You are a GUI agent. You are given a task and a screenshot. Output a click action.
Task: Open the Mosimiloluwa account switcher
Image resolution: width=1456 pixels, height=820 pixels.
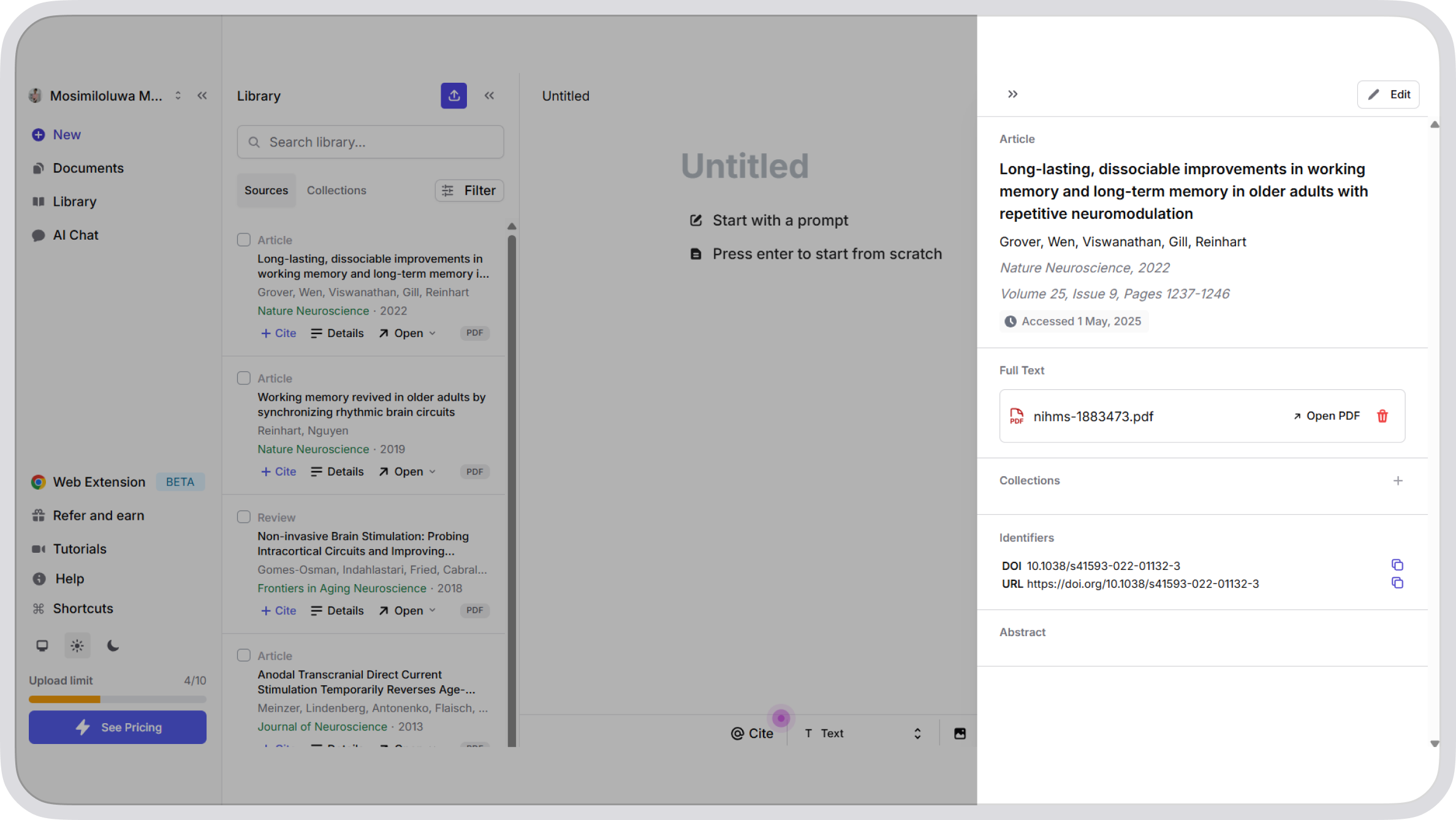[107, 96]
